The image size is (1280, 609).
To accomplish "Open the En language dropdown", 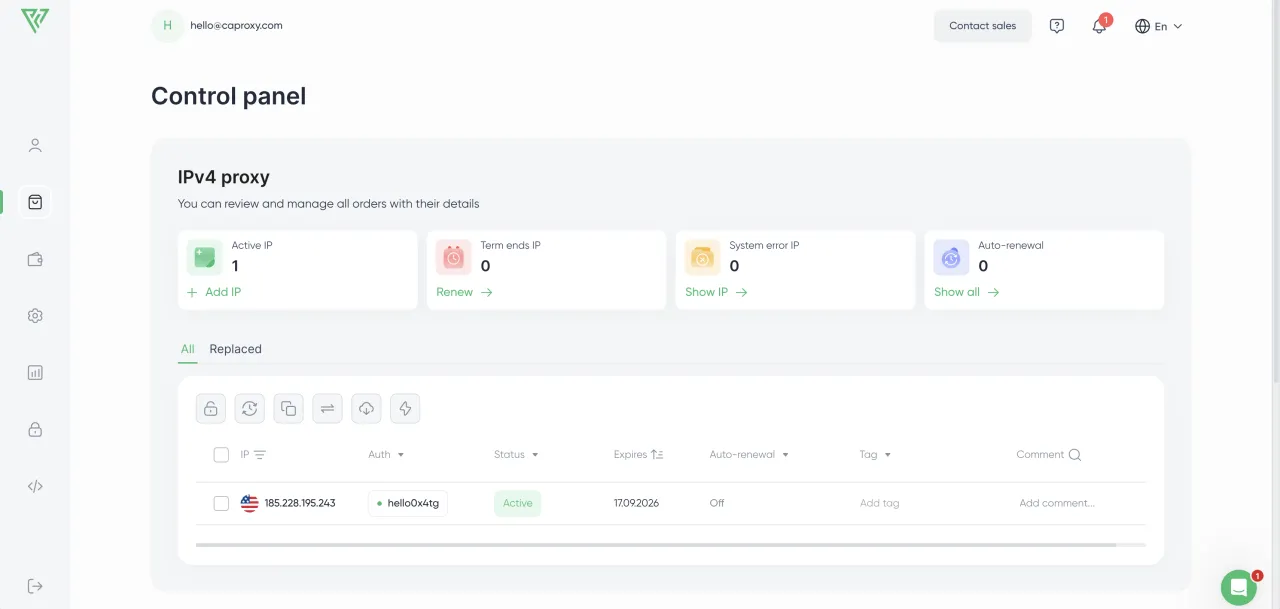I will (x=1159, y=26).
